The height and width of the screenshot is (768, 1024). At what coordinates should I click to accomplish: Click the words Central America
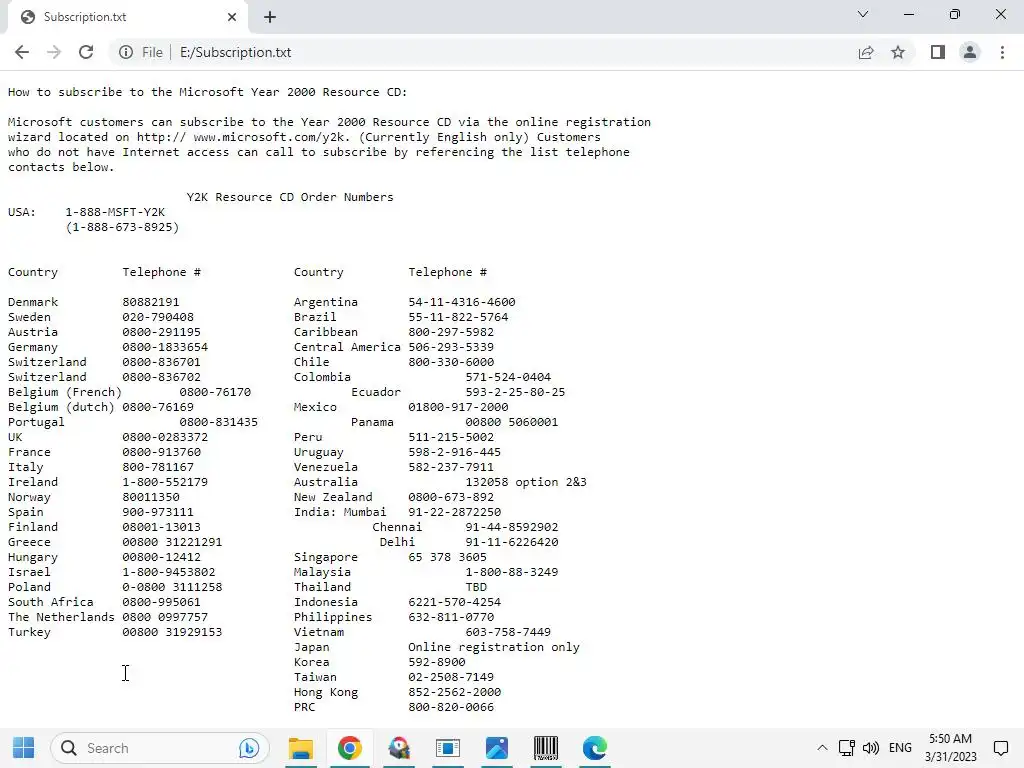point(347,347)
